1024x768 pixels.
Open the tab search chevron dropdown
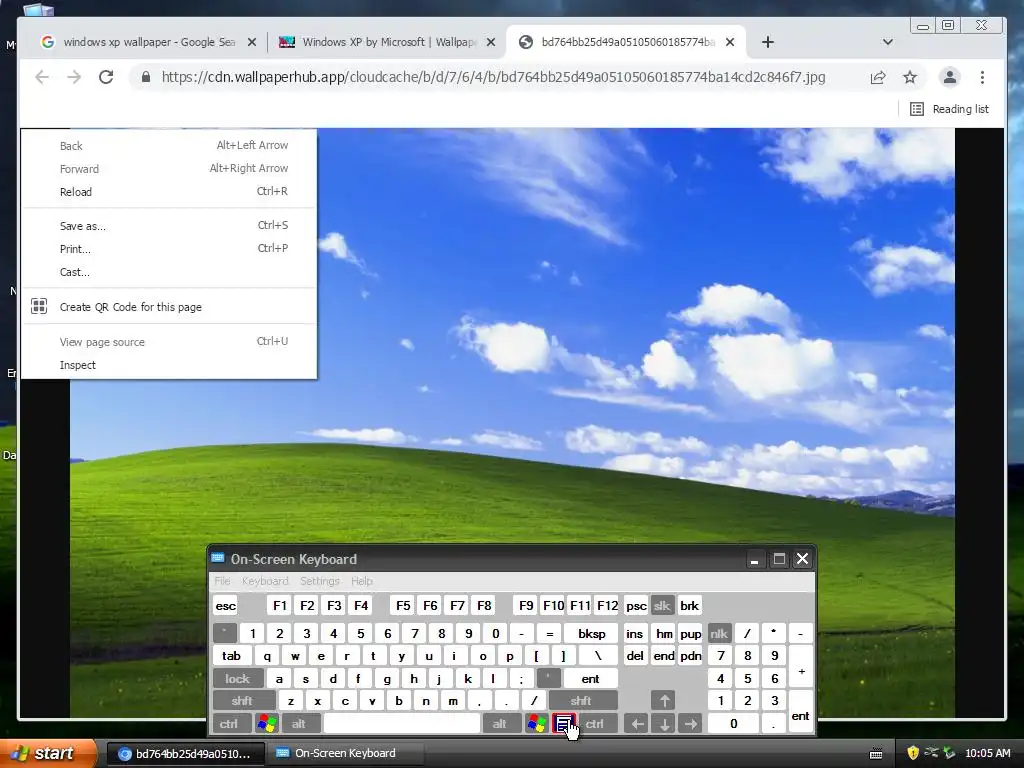coord(888,42)
